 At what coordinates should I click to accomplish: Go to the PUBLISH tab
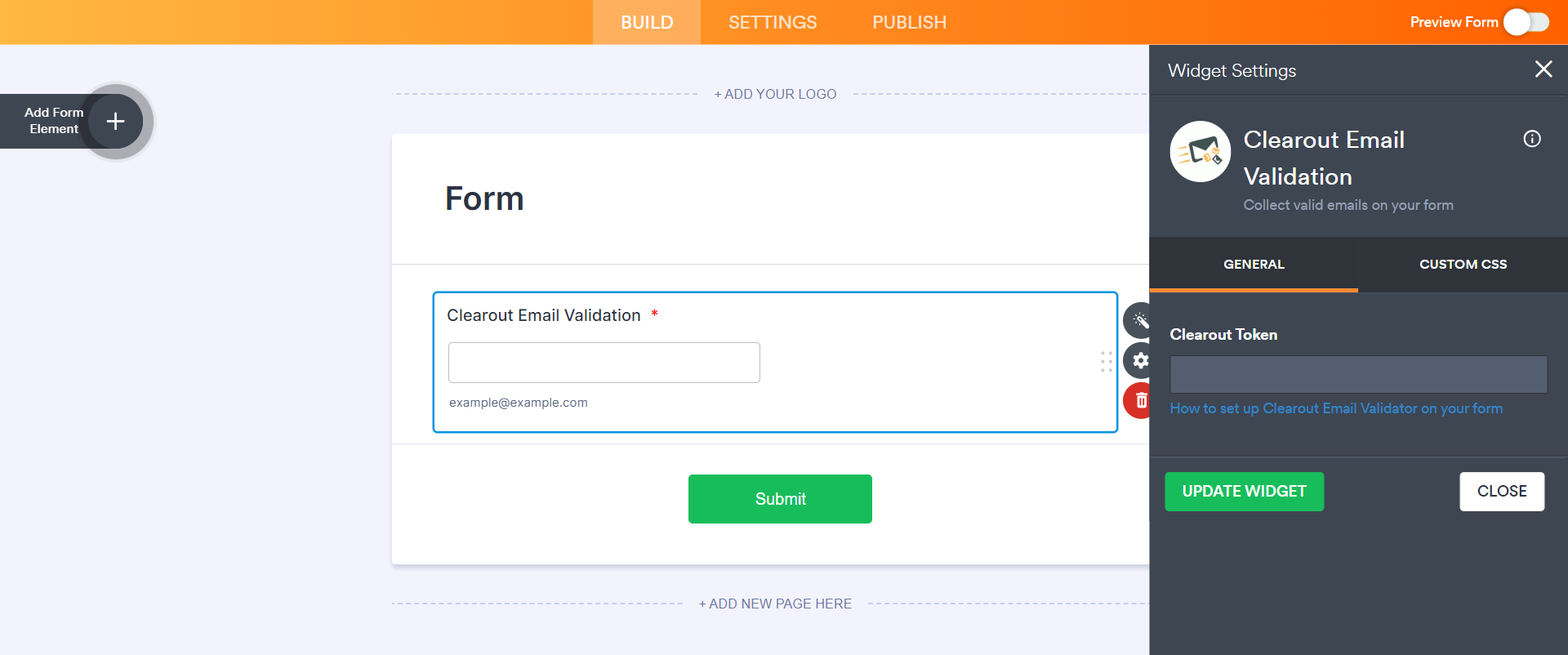[909, 22]
